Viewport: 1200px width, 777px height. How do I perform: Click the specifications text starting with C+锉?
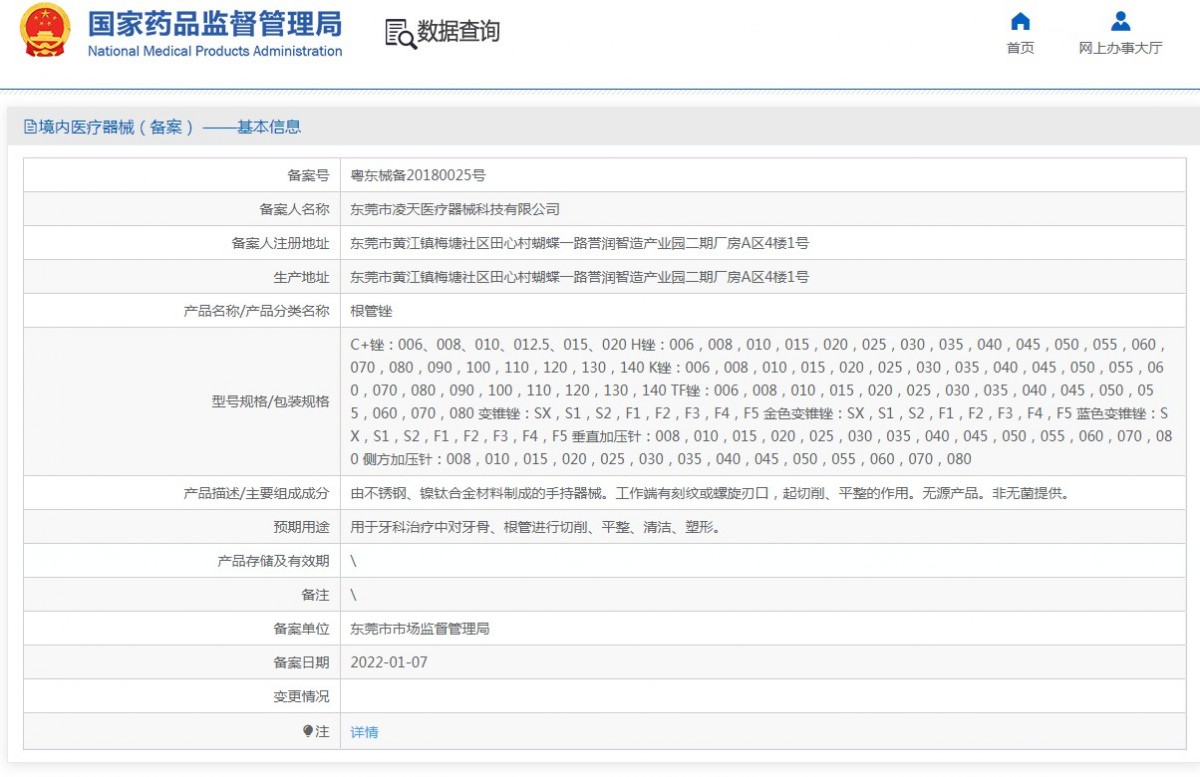pyautogui.click(x=760, y=401)
